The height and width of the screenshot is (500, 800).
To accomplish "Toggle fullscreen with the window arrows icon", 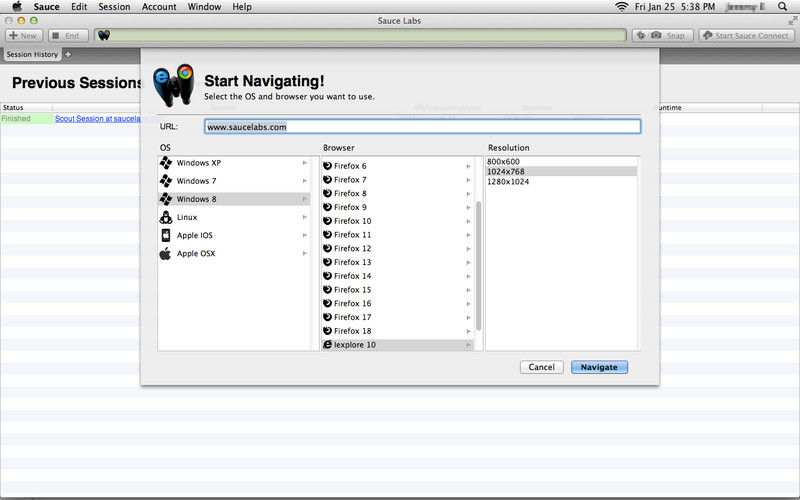I will coord(792,21).
